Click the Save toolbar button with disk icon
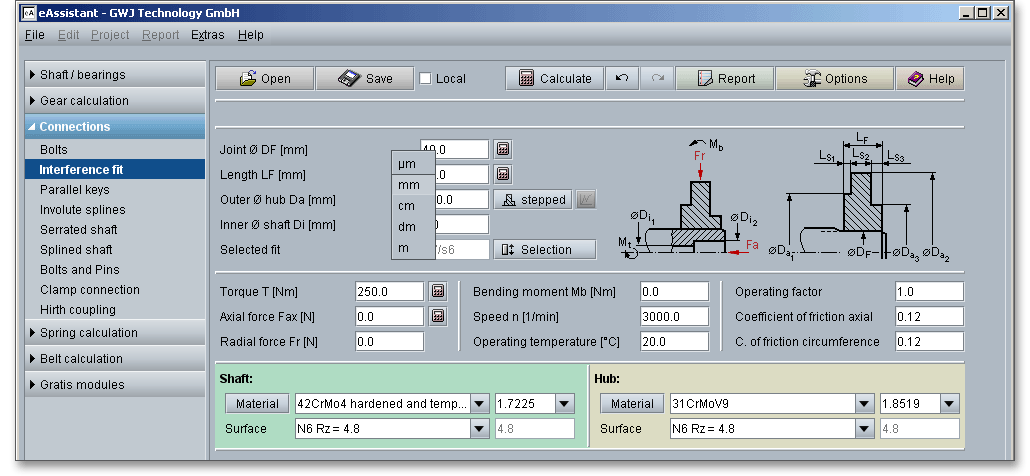This screenshot has width=1030, height=476. pyautogui.click(x=364, y=79)
